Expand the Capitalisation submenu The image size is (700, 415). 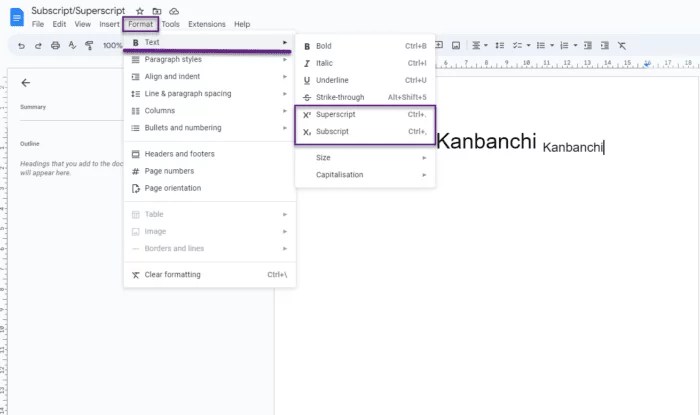pos(365,174)
